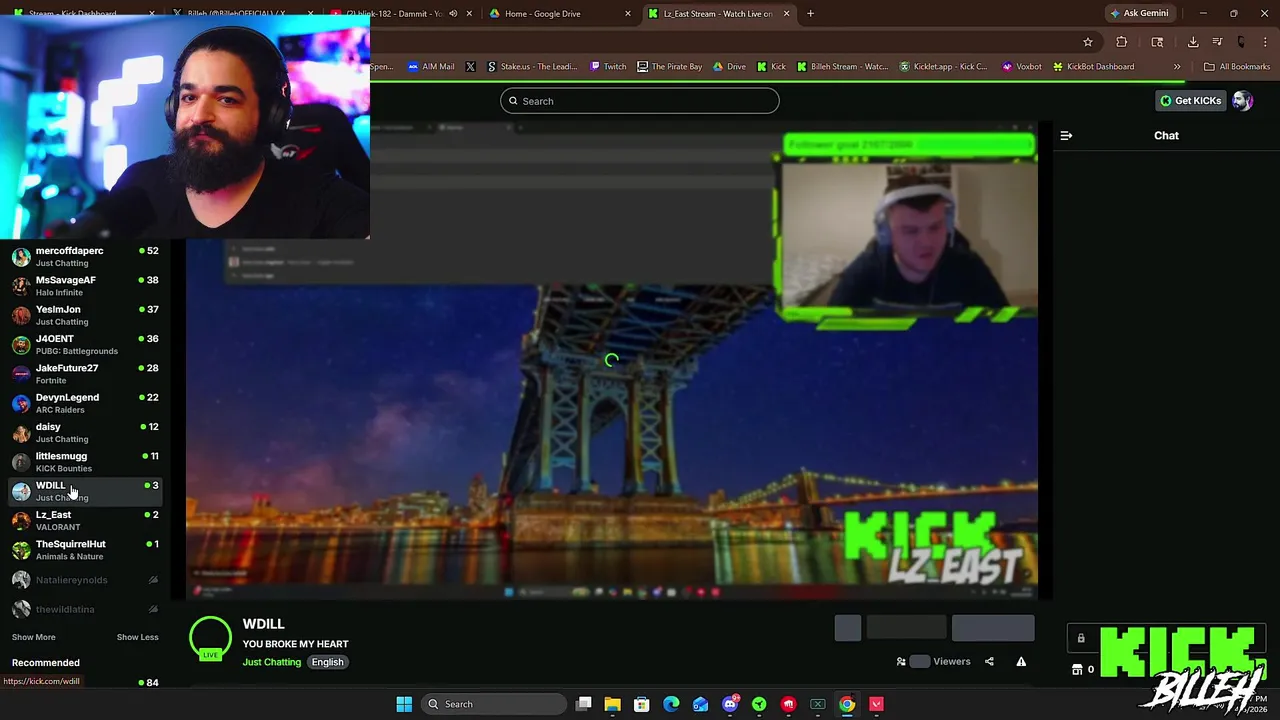Open Microsoft Store from taskbar
Image resolution: width=1280 pixels, height=720 pixels.
(642, 704)
